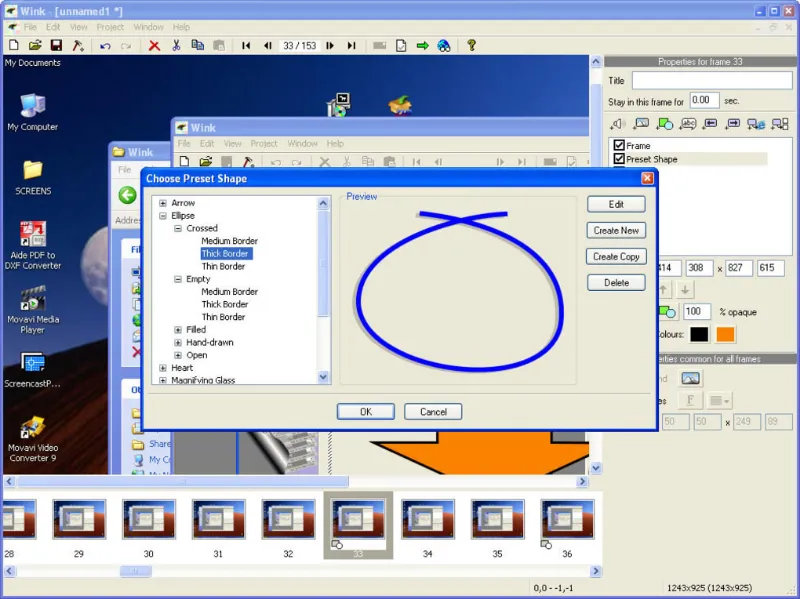Open Movavi Video Converter 9 icon
The width and height of the screenshot is (800, 599).
(33, 439)
